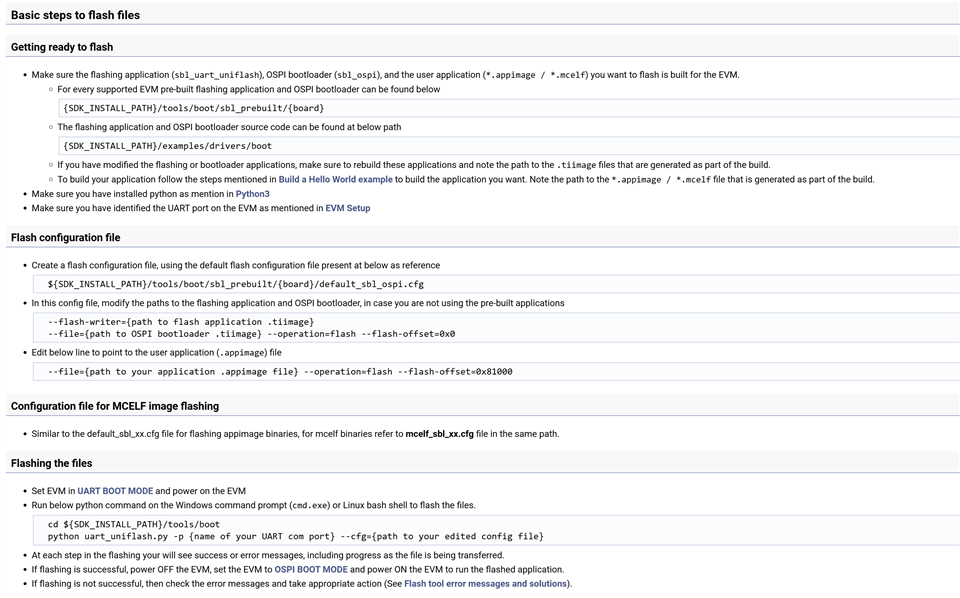Image resolution: width=960 pixels, height=598 pixels.
Task: Click the --flash-offset=0x81000 code line
Action: (x=280, y=372)
